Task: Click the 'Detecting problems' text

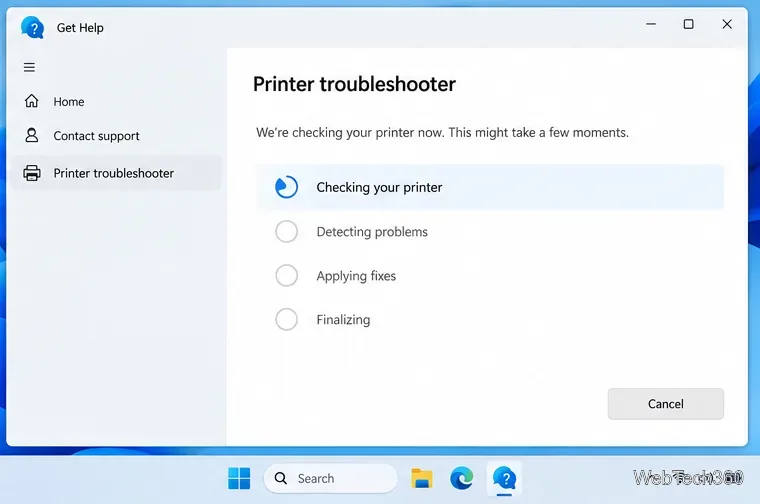Action: pos(372,232)
